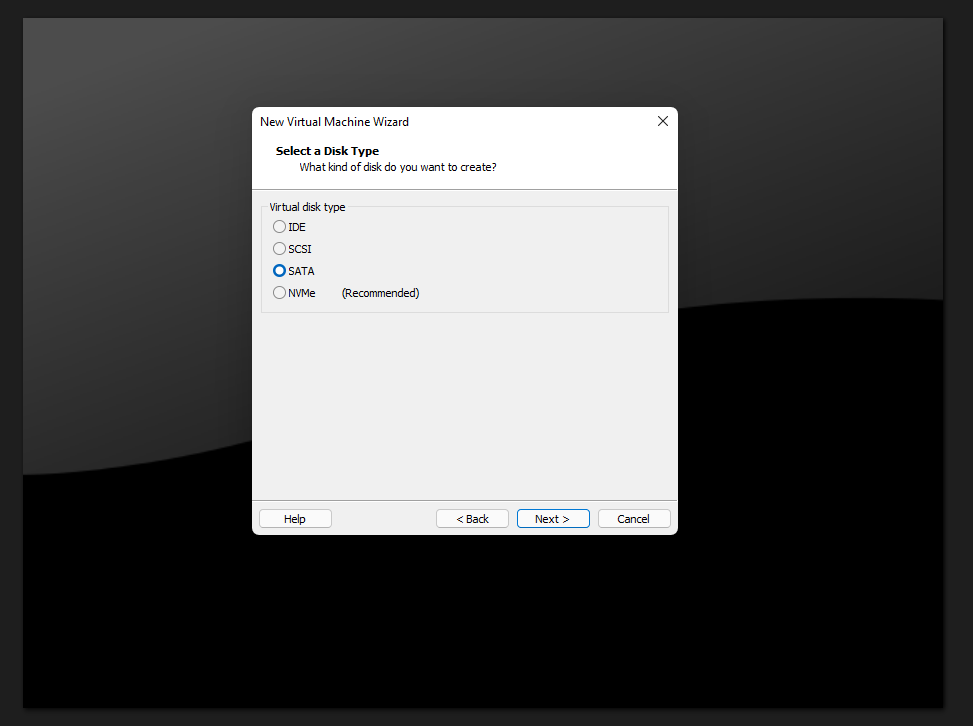Click the "Select a Disk Type" heading

tap(327, 151)
